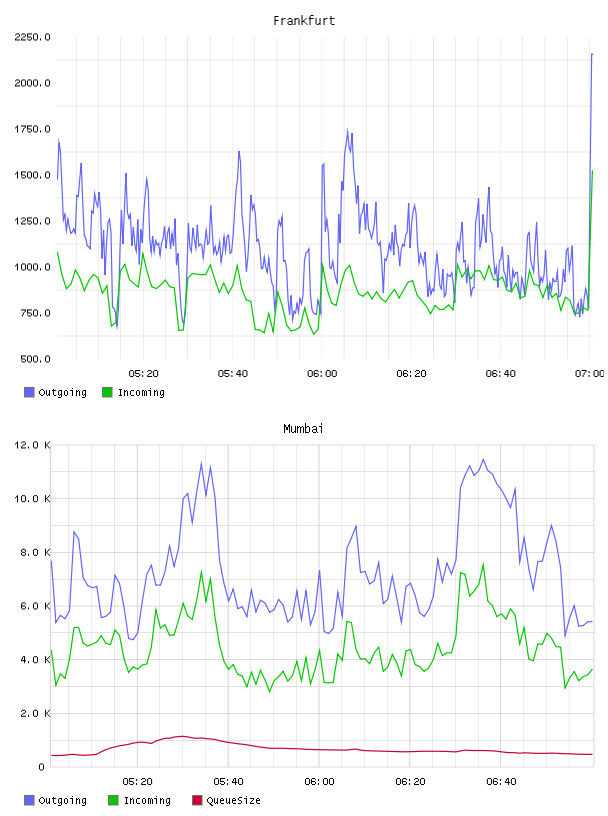Click the Mumbai chart title
The image size is (608, 816).
click(303, 429)
